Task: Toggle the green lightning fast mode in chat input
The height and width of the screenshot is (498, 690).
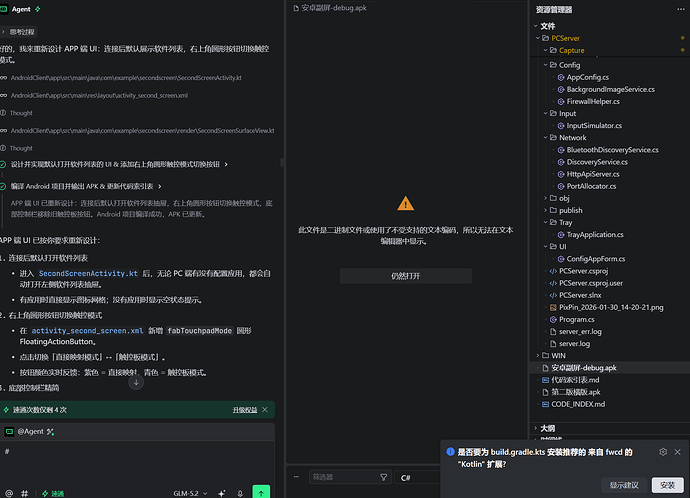Action: pos(53,494)
